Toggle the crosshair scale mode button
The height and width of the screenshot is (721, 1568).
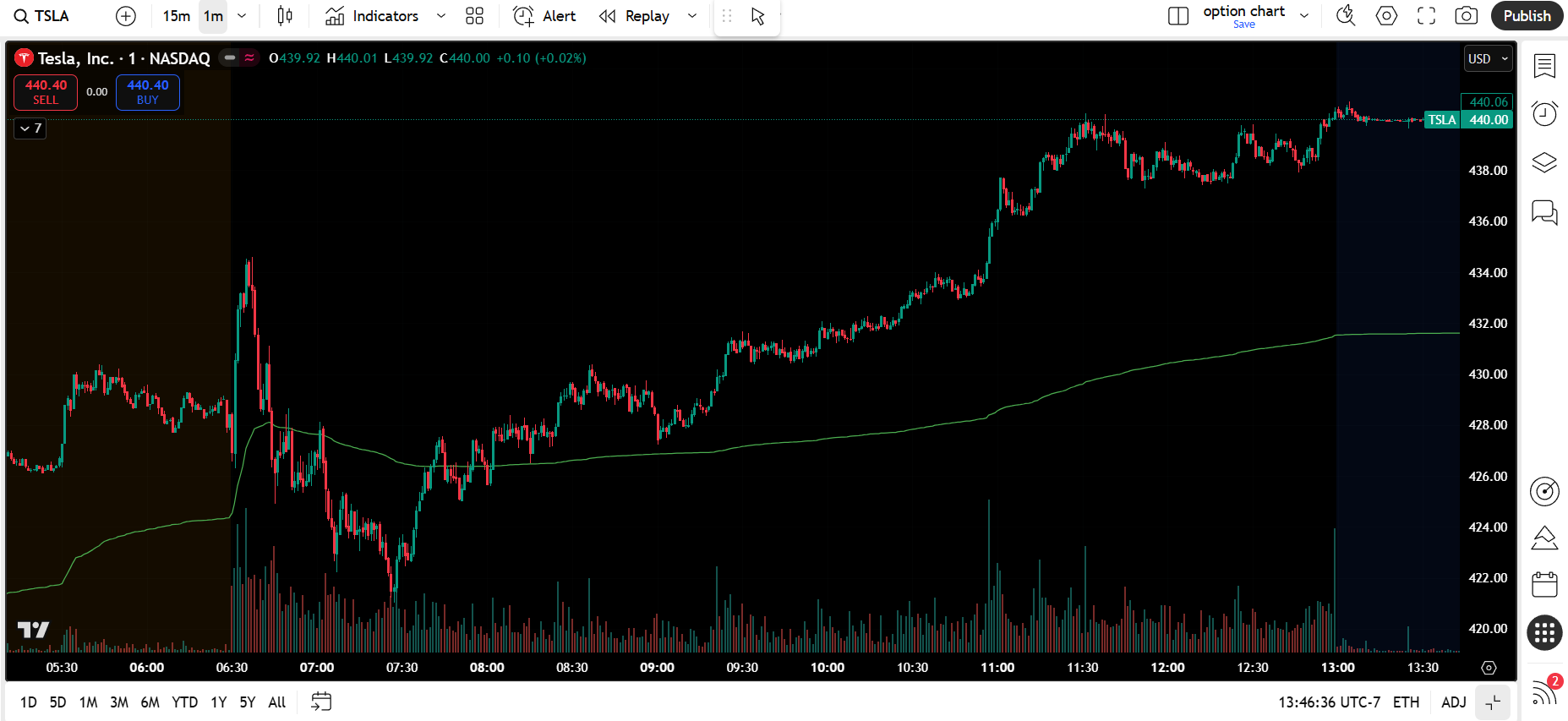coord(1494,702)
